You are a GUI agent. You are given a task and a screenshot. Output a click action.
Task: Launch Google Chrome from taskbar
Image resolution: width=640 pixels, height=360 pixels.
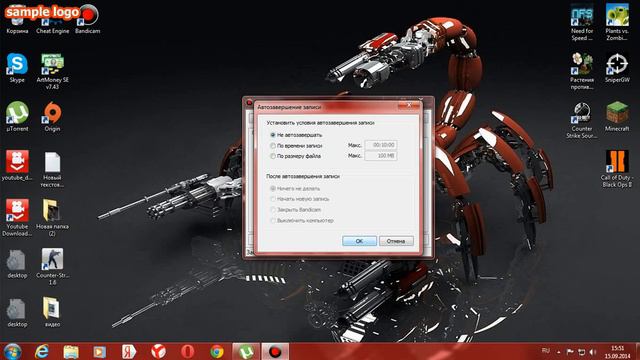tap(217, 351)
